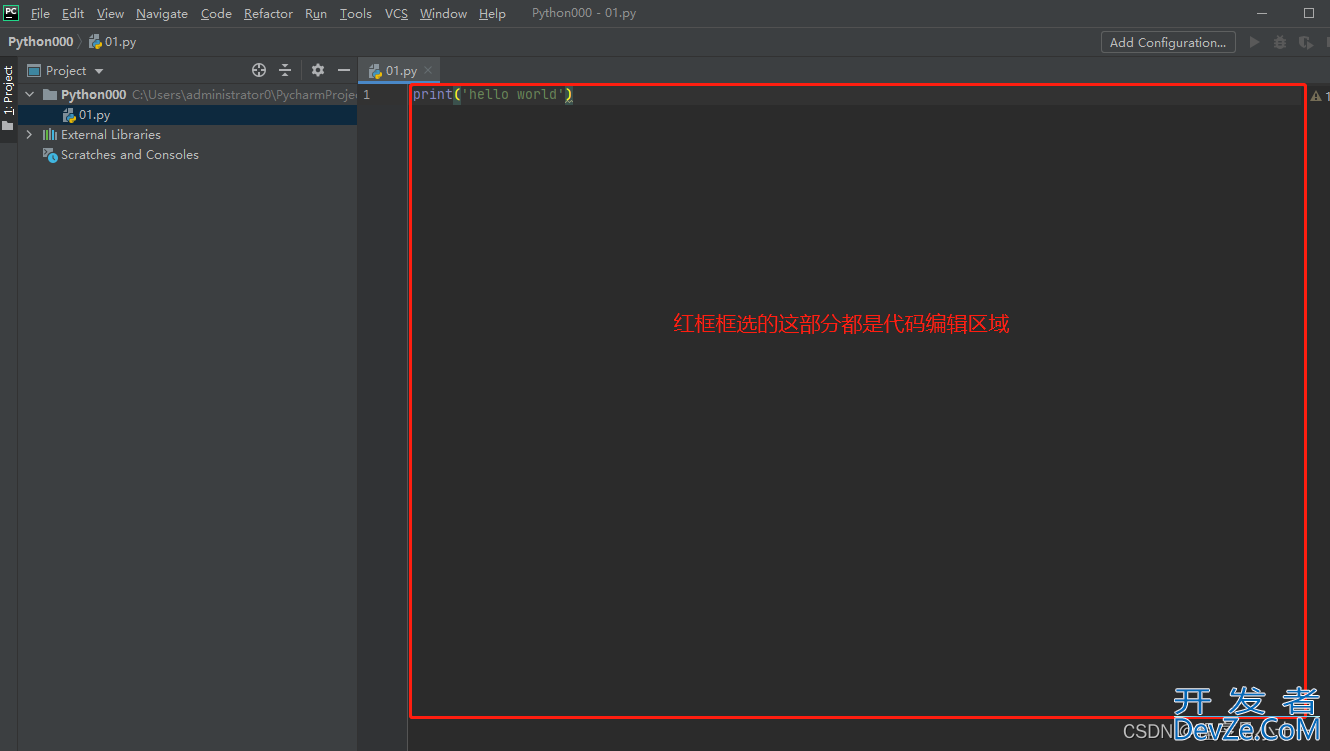Select External Libraries in project tree

pyautogui.click(x=110, y=134)
